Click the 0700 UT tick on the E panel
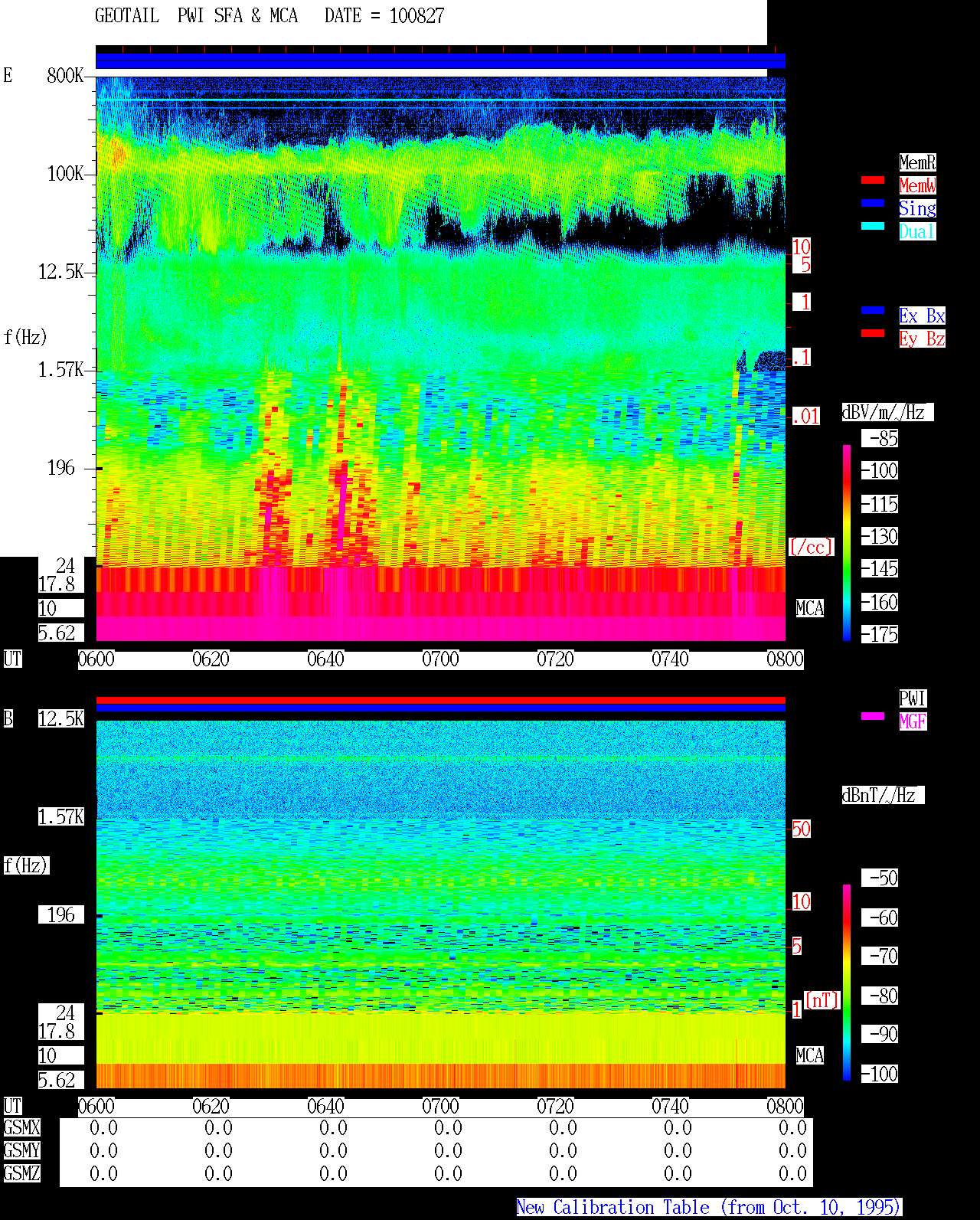This screenshot has width=980, height=1220. (x=441, y=659)
